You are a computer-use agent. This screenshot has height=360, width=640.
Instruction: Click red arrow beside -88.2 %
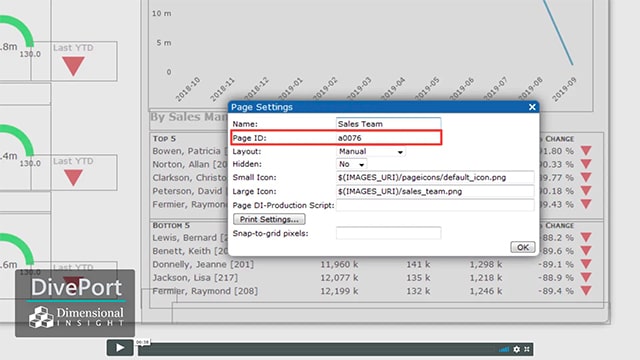[x=586, y=237]
